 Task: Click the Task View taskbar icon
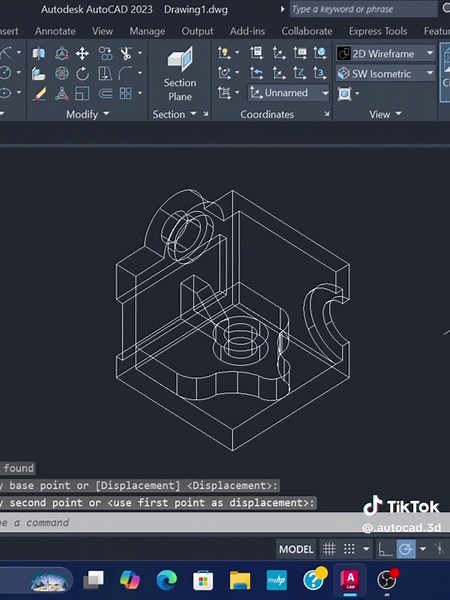click(93, 580)
